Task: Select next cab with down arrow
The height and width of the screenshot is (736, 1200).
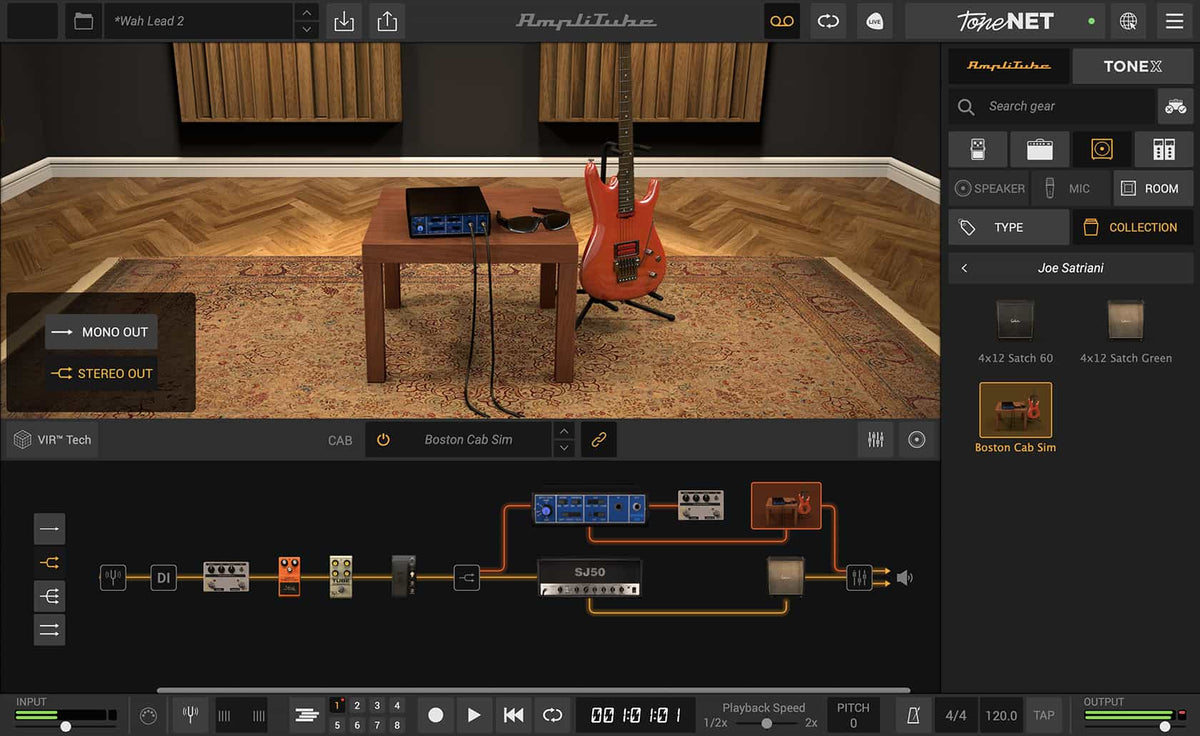Action: (x=564, y=448)
